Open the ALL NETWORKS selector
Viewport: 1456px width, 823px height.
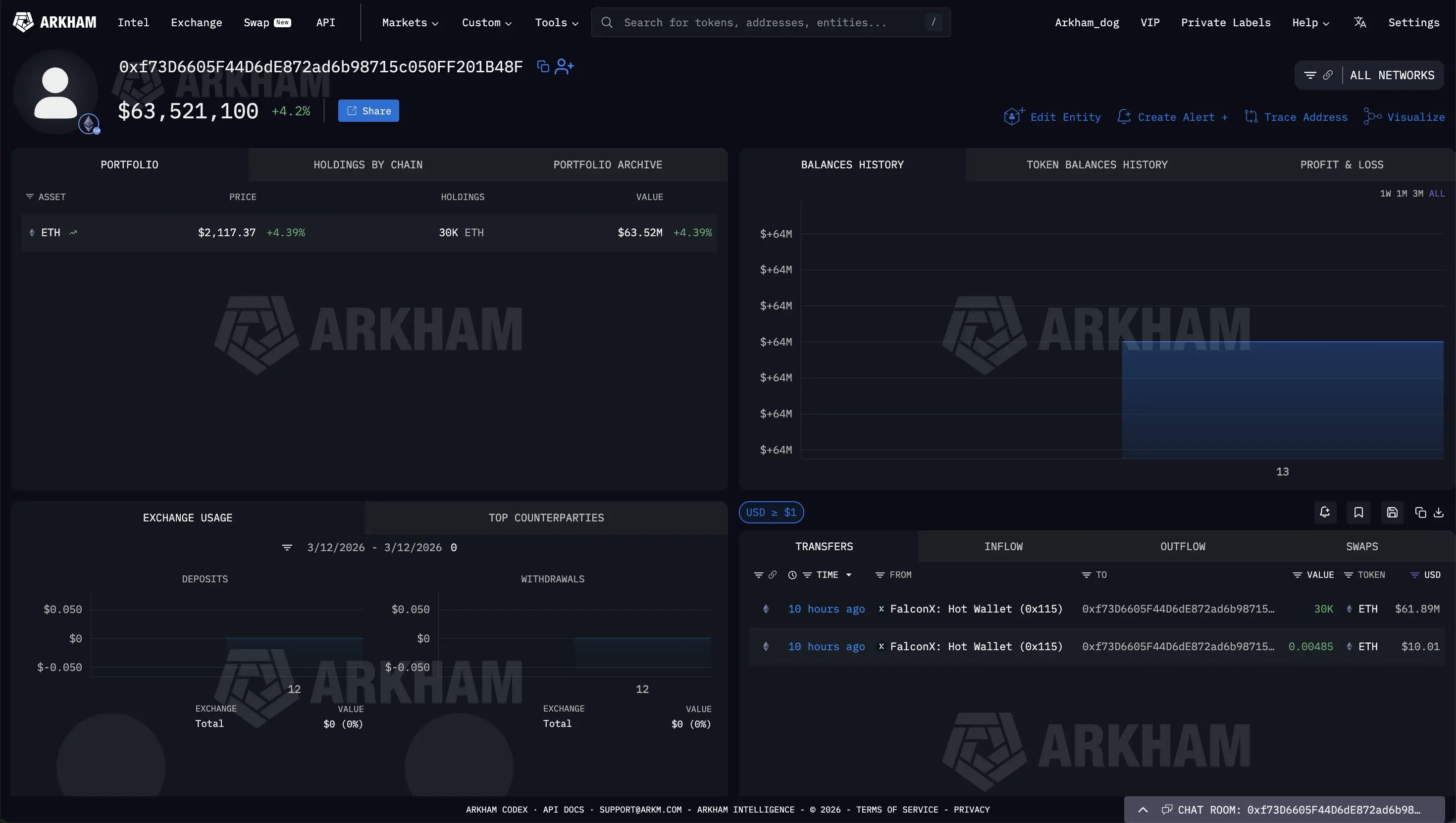tap(1392, 75)
